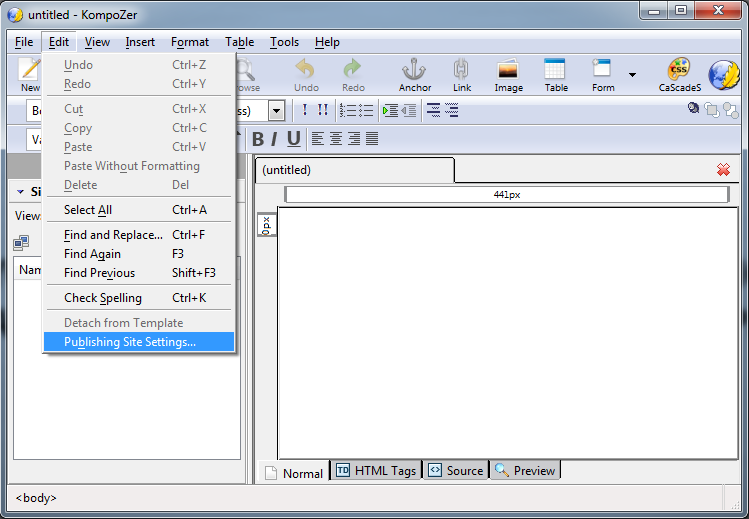Image resolution: width=749 pixels, height=519 pixels.
Task: Open the Form dropdown arrow
Action: tap(632, 74)
